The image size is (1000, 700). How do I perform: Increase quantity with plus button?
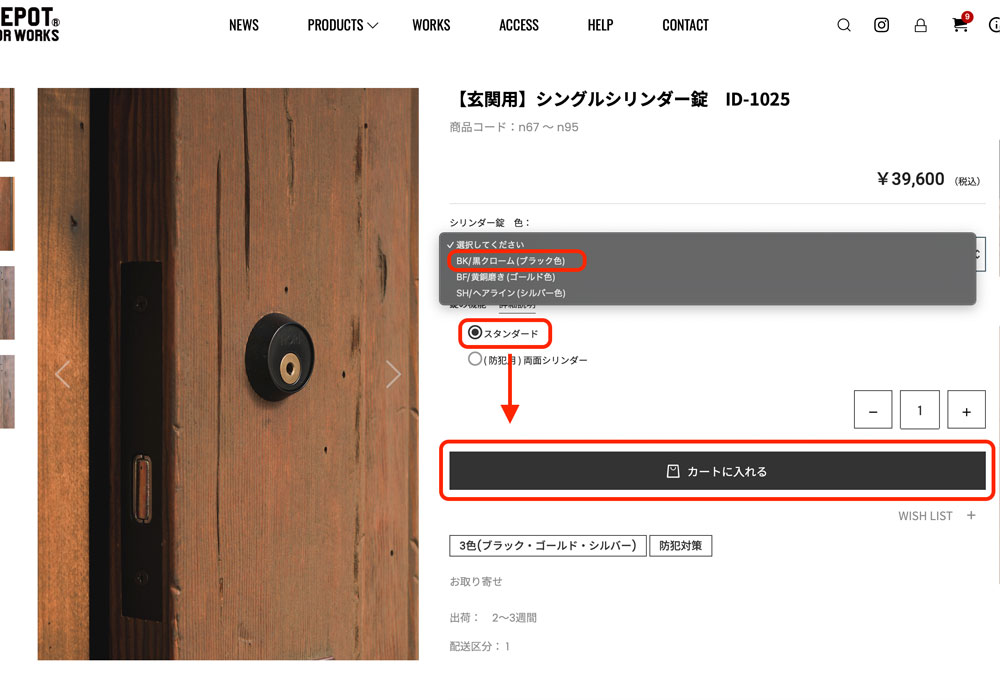[x=966, y=410]
